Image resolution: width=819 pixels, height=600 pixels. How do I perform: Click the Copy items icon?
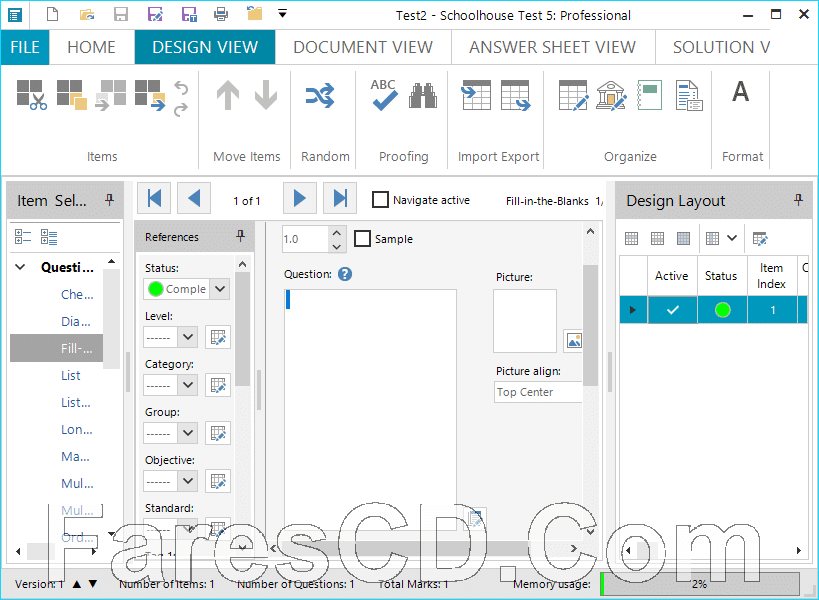pyautogui.click(x=72, y=95)
